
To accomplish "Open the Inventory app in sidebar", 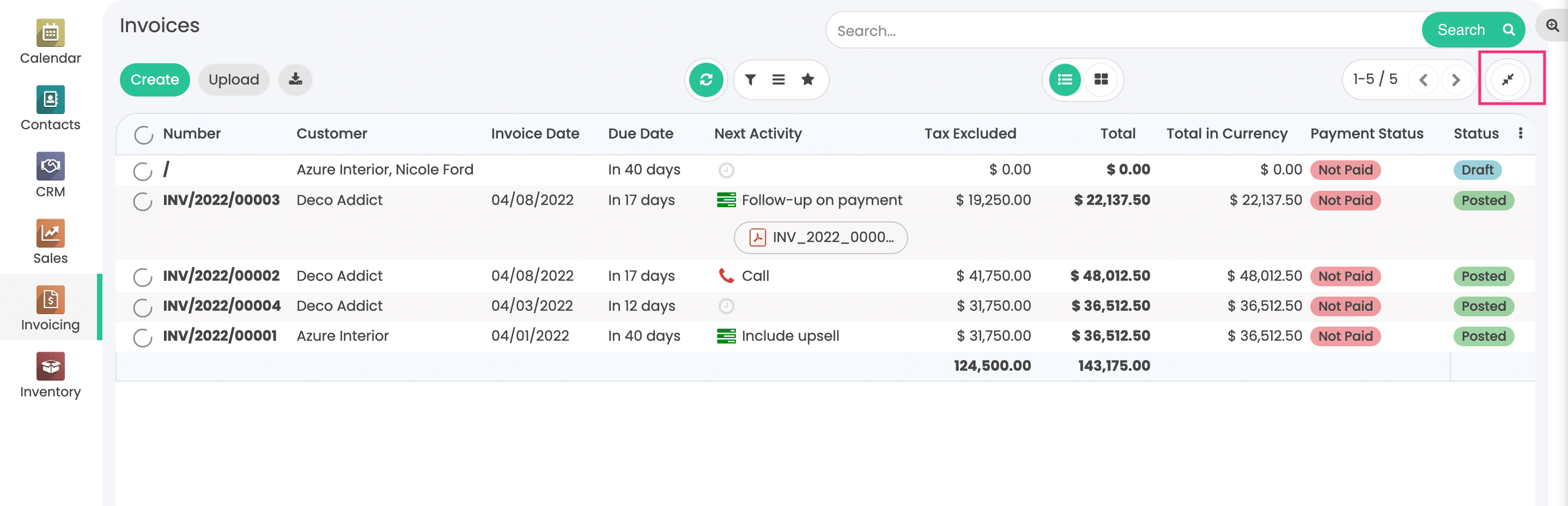I will click(51, 375).
